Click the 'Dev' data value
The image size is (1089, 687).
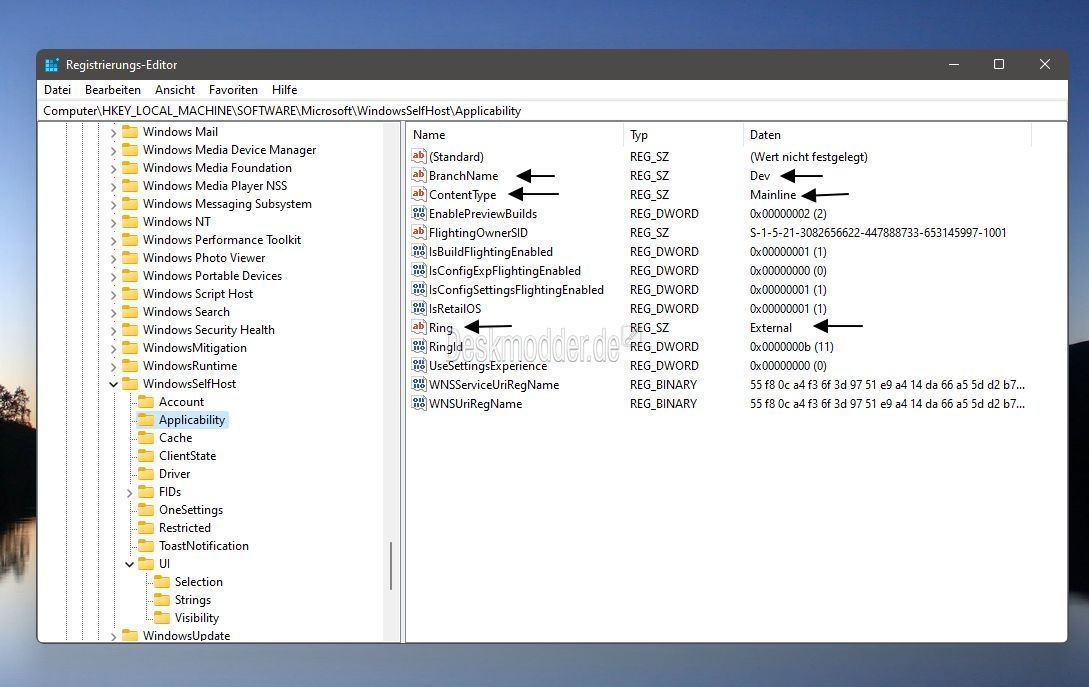tap(760, 176)
